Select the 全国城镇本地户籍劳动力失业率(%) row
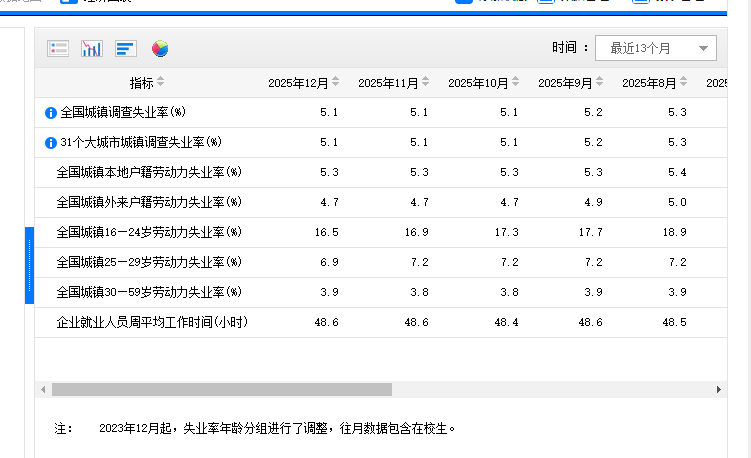This screenshot has width=751, height=458. [381, 172]
